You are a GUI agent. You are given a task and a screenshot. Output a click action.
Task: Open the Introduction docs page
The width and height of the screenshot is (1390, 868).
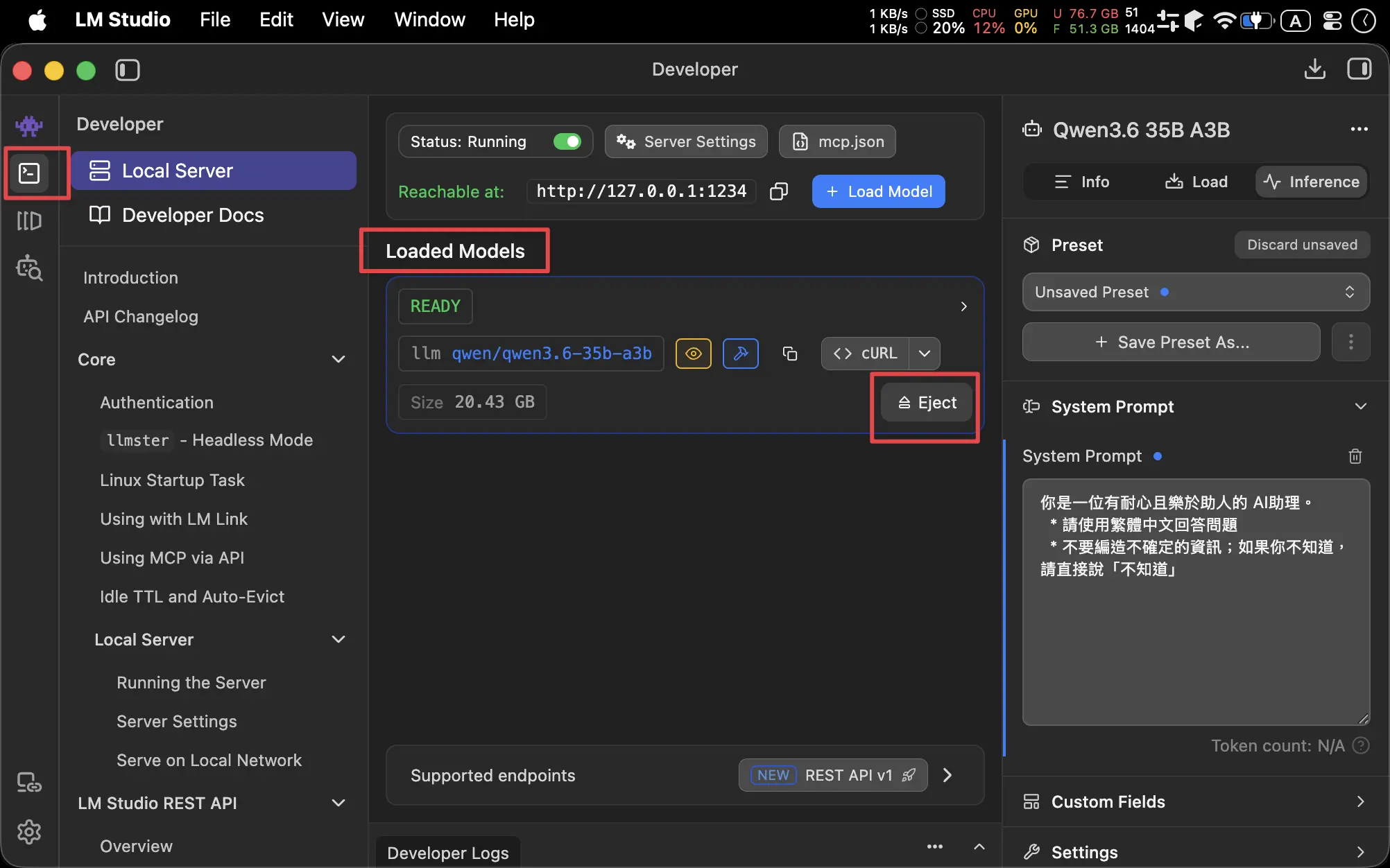pyautogui.click(x=130, y=278)
